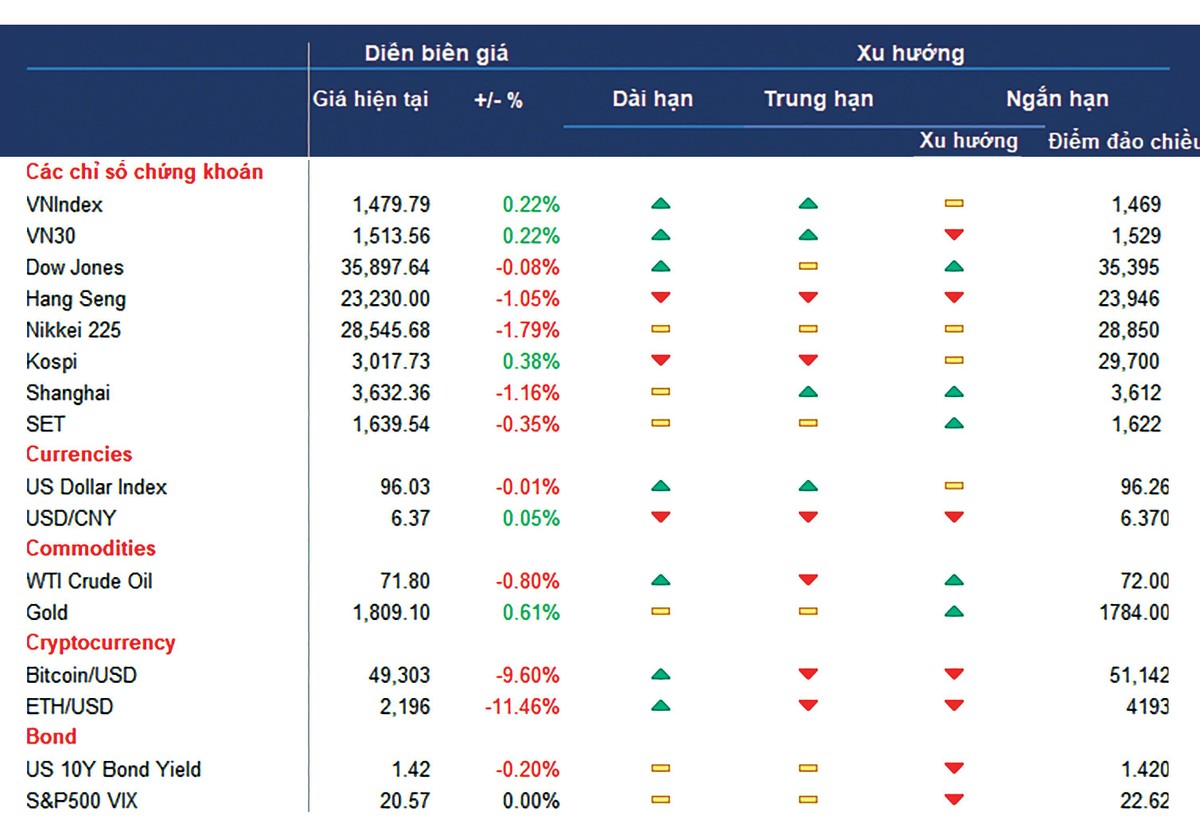Click Bitcoin/USD medium-term red down arrow
Screen dimensions: 1200x823
point(808,675)
